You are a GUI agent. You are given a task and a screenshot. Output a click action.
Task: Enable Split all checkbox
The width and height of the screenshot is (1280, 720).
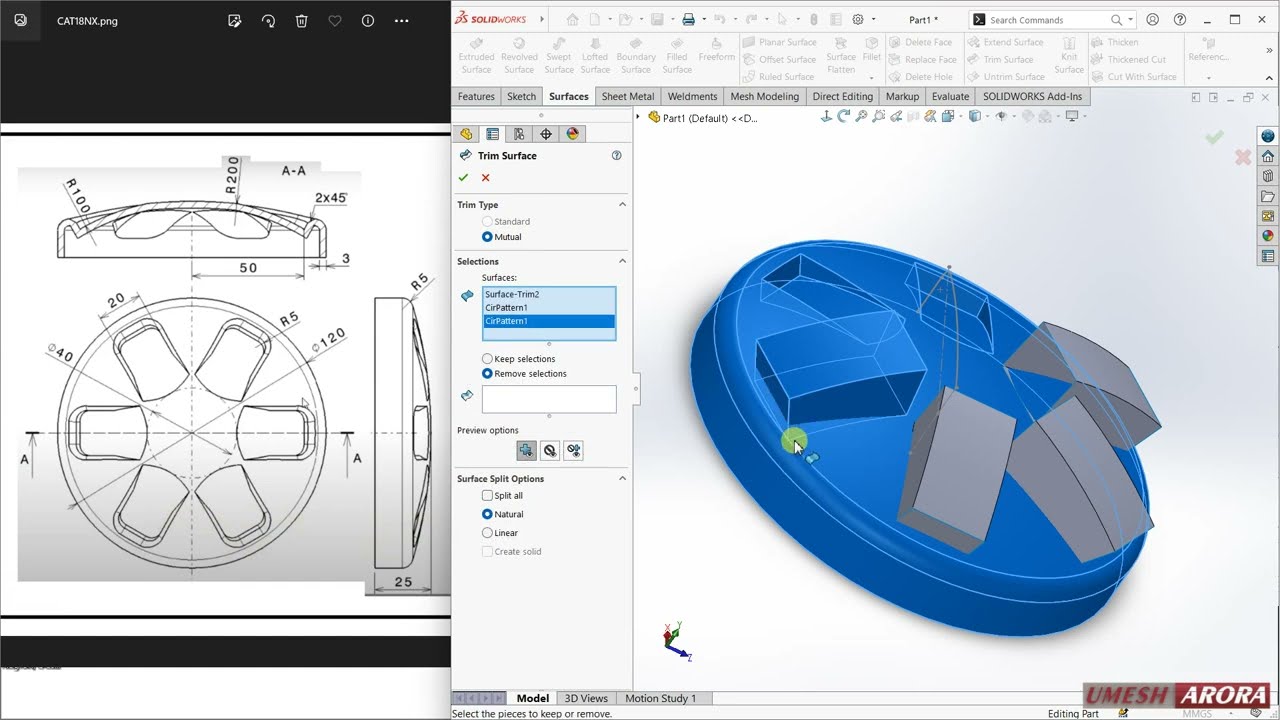(x=487, y=495)
